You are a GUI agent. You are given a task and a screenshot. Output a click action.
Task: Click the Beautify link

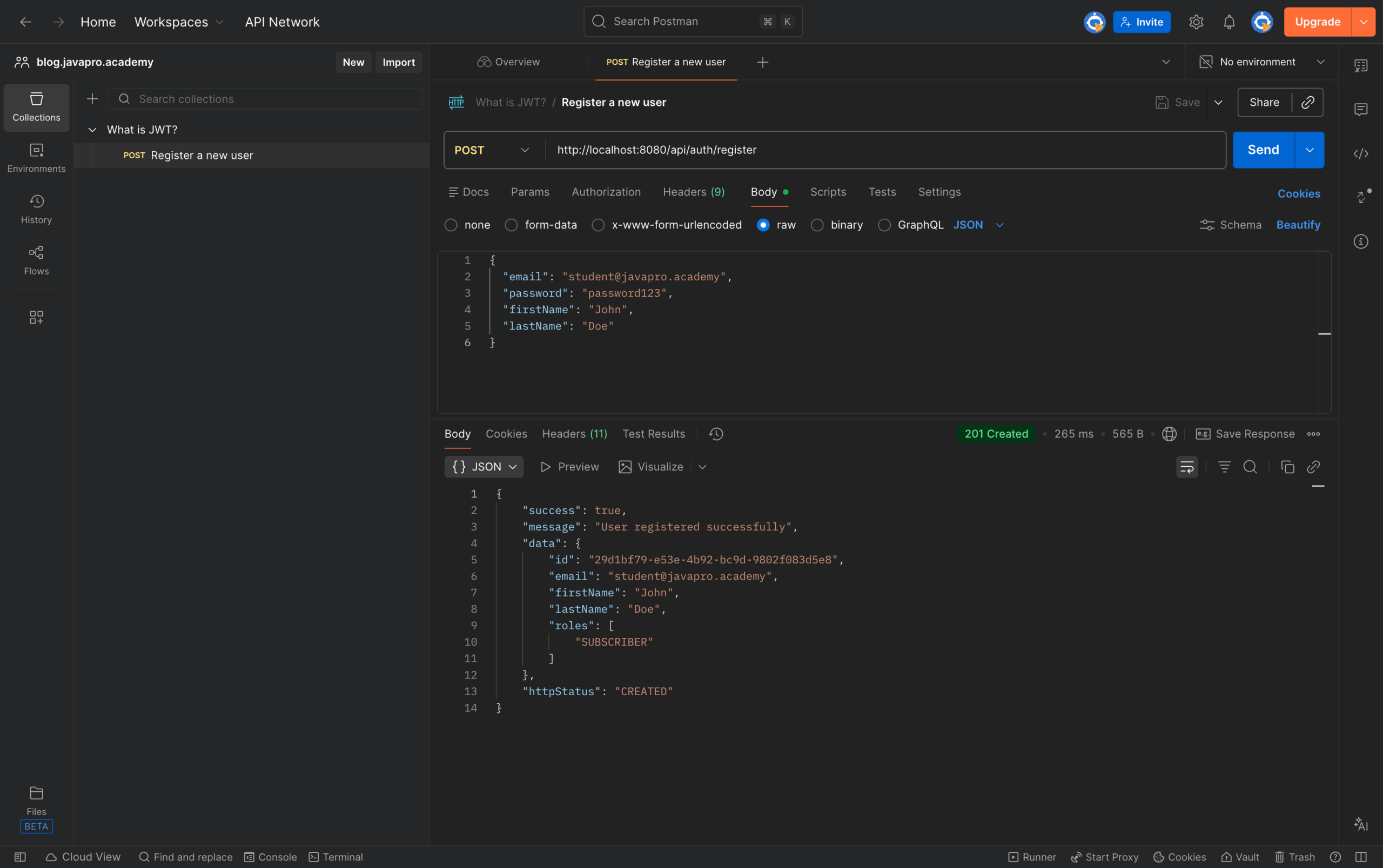click(x=1298, y=225)
